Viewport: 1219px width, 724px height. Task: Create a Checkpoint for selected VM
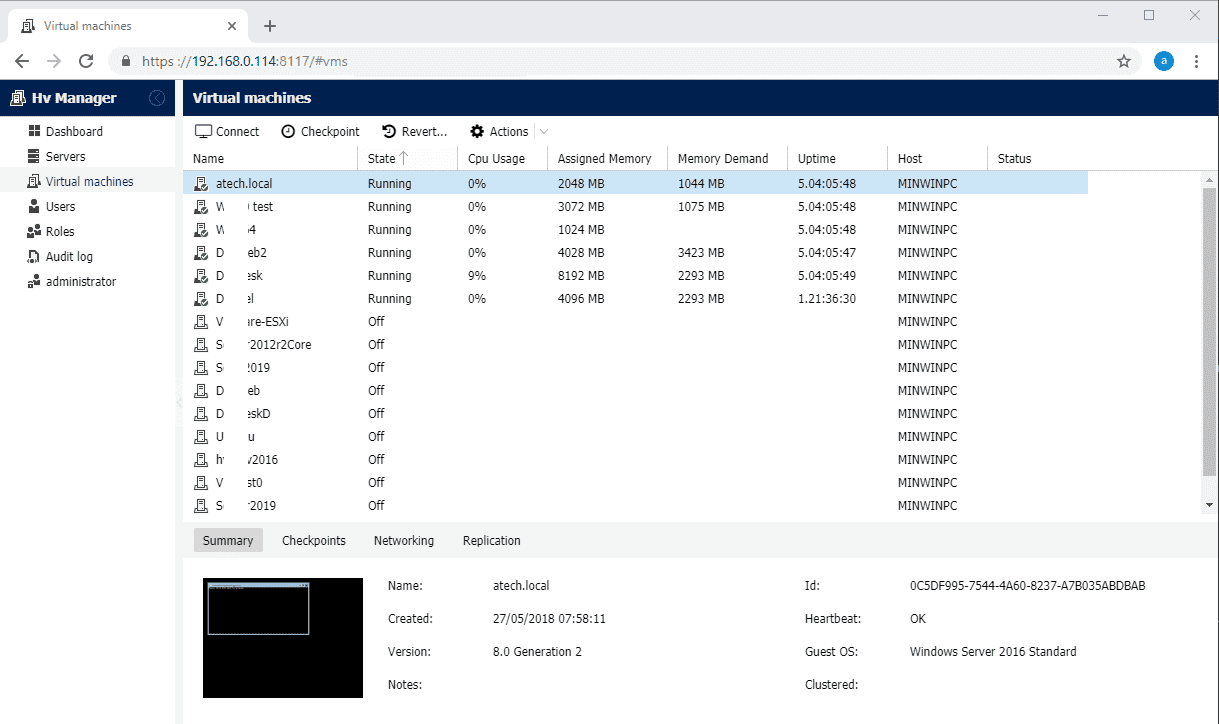[320, 131]
